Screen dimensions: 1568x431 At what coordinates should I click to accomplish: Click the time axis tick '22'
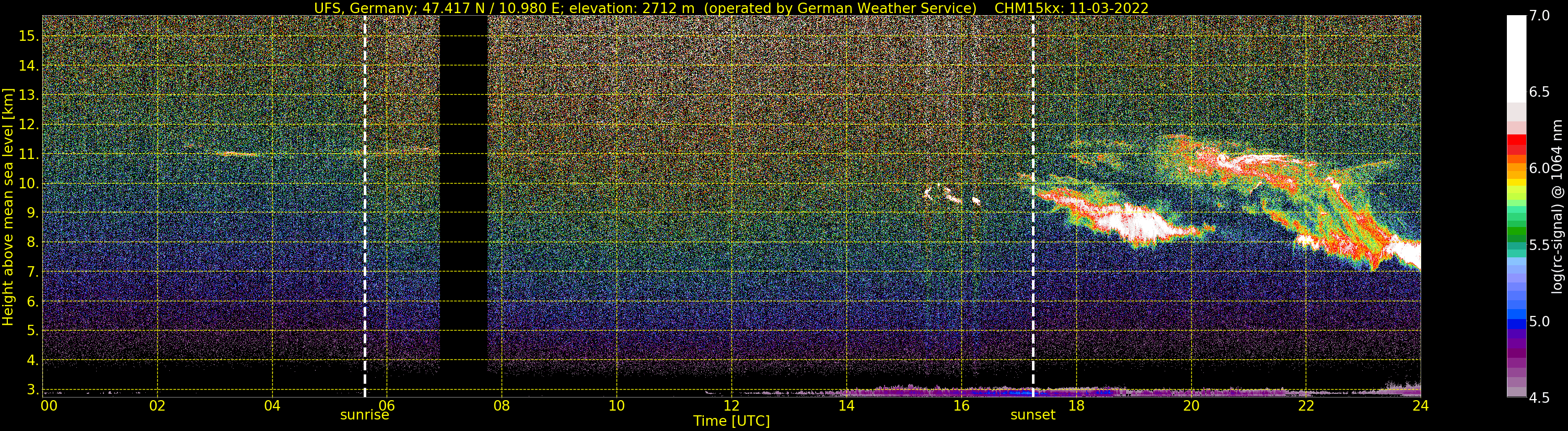[1306, 406]
